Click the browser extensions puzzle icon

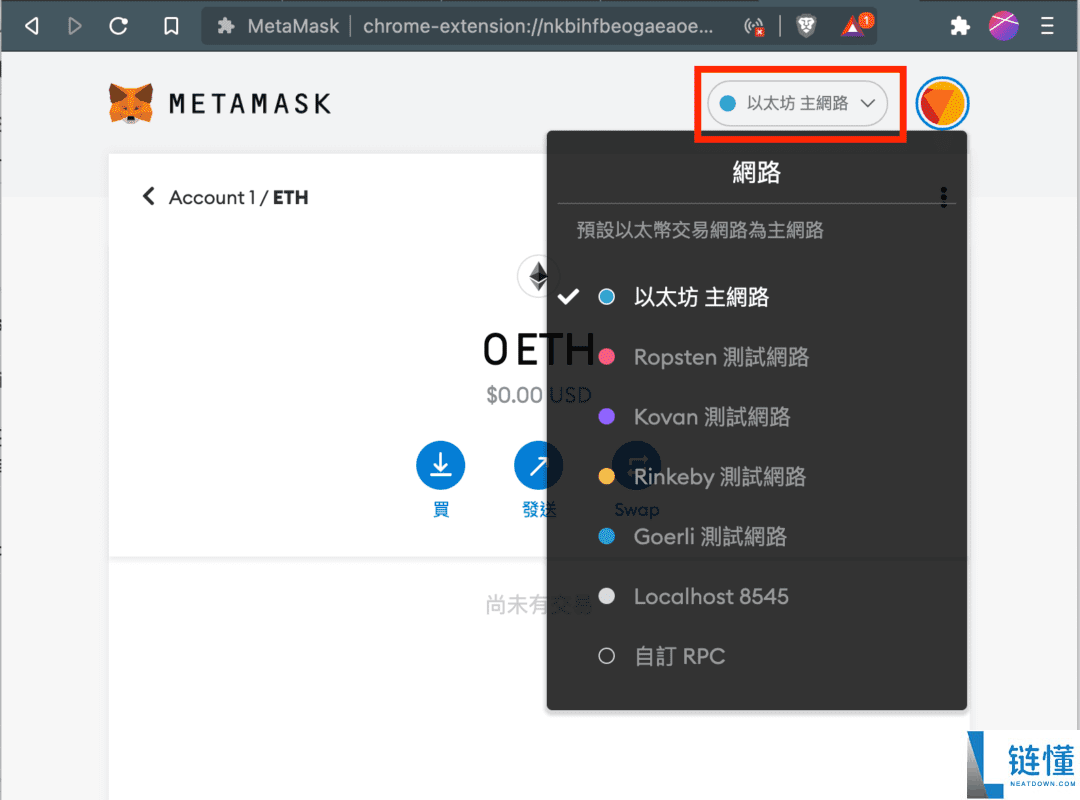point(959,25)
